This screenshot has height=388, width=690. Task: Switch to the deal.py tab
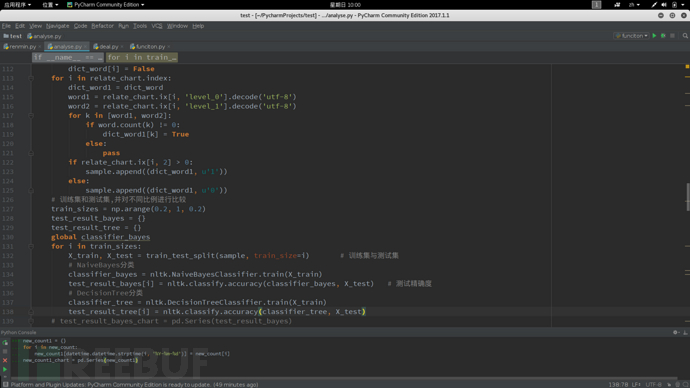tap(108, 47)
